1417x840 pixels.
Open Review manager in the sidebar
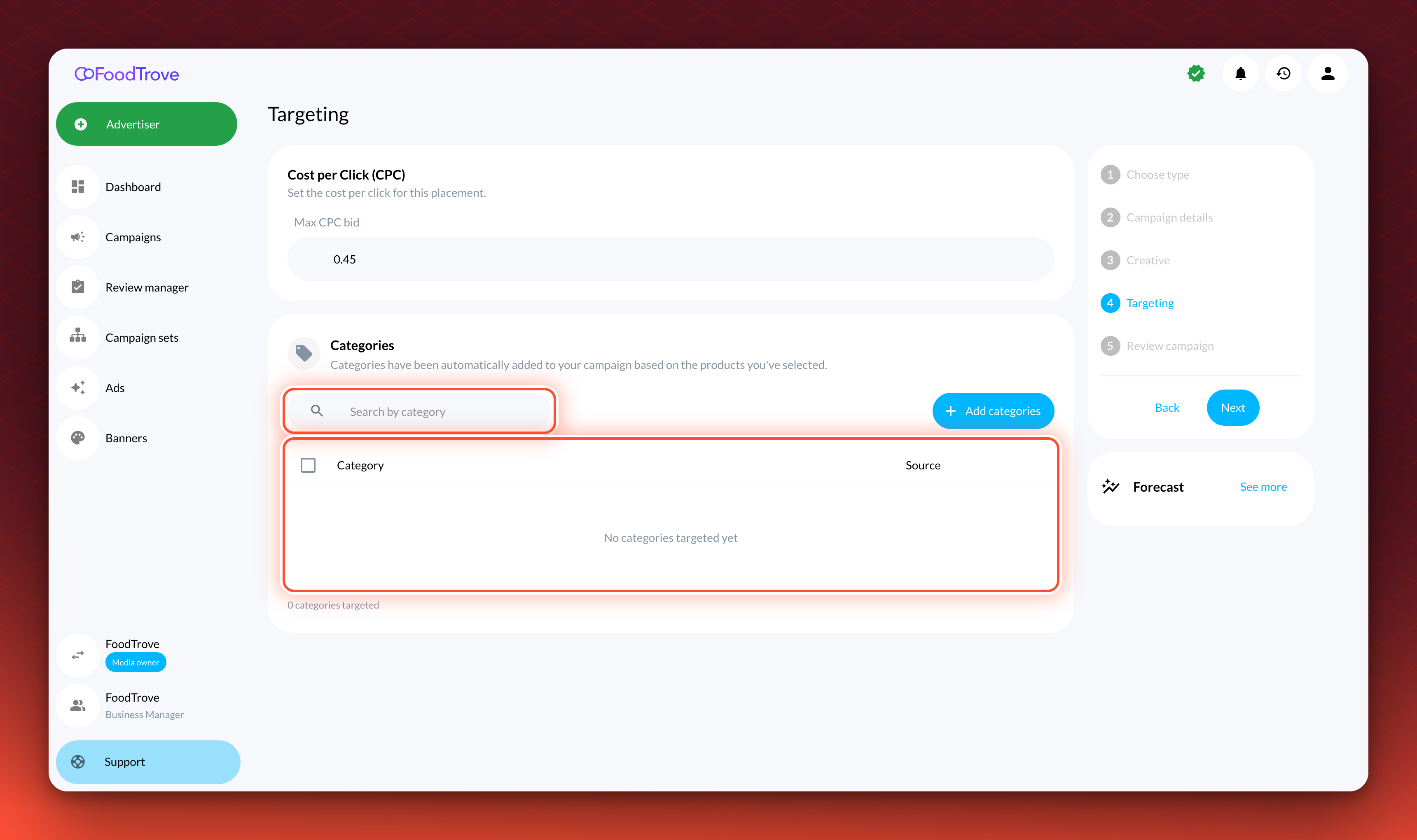tap(147, 287)
